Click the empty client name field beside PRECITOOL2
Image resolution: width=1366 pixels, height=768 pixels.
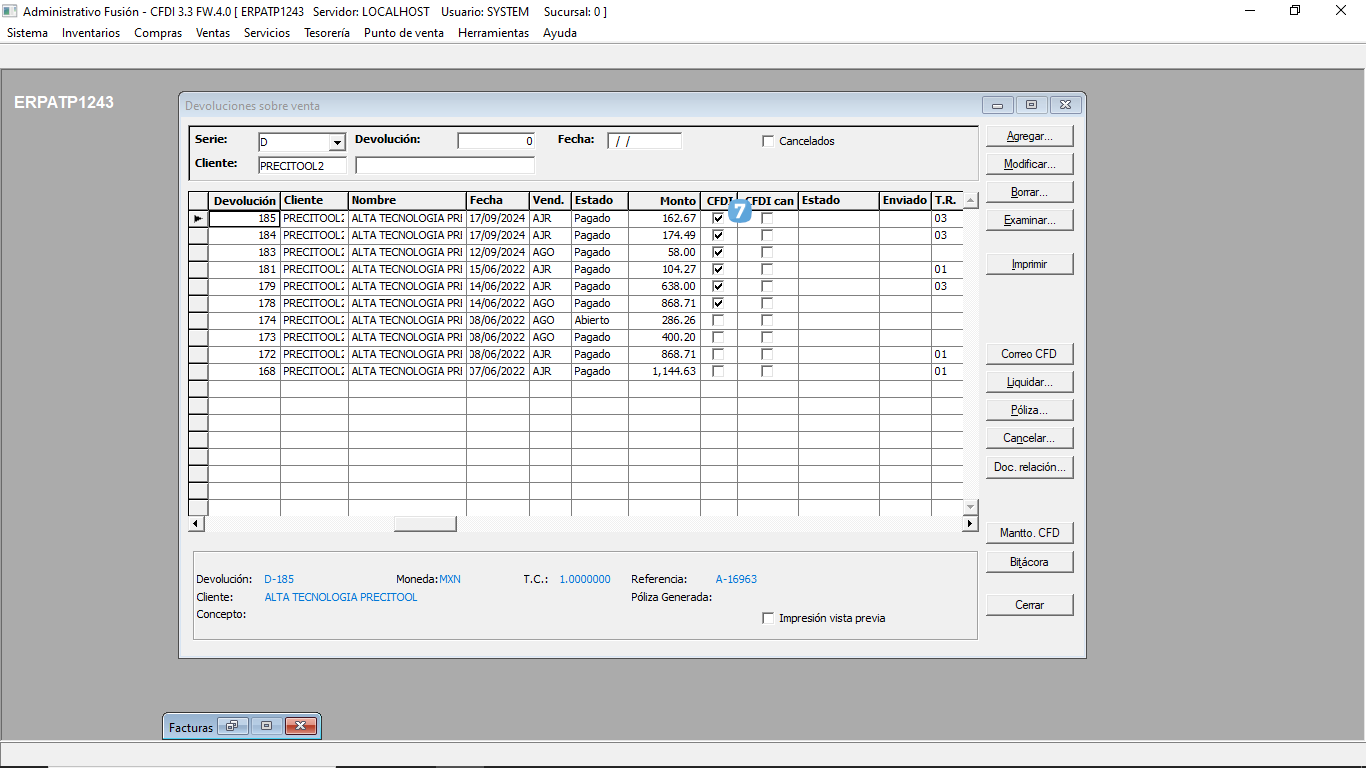point(445,165)
